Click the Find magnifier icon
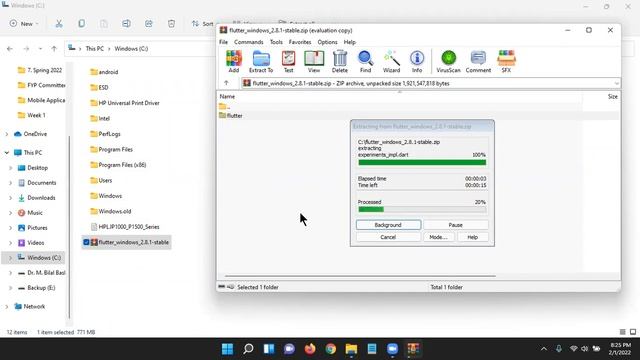The height and width of the screenshot is (360, 640). coord(365,62)
